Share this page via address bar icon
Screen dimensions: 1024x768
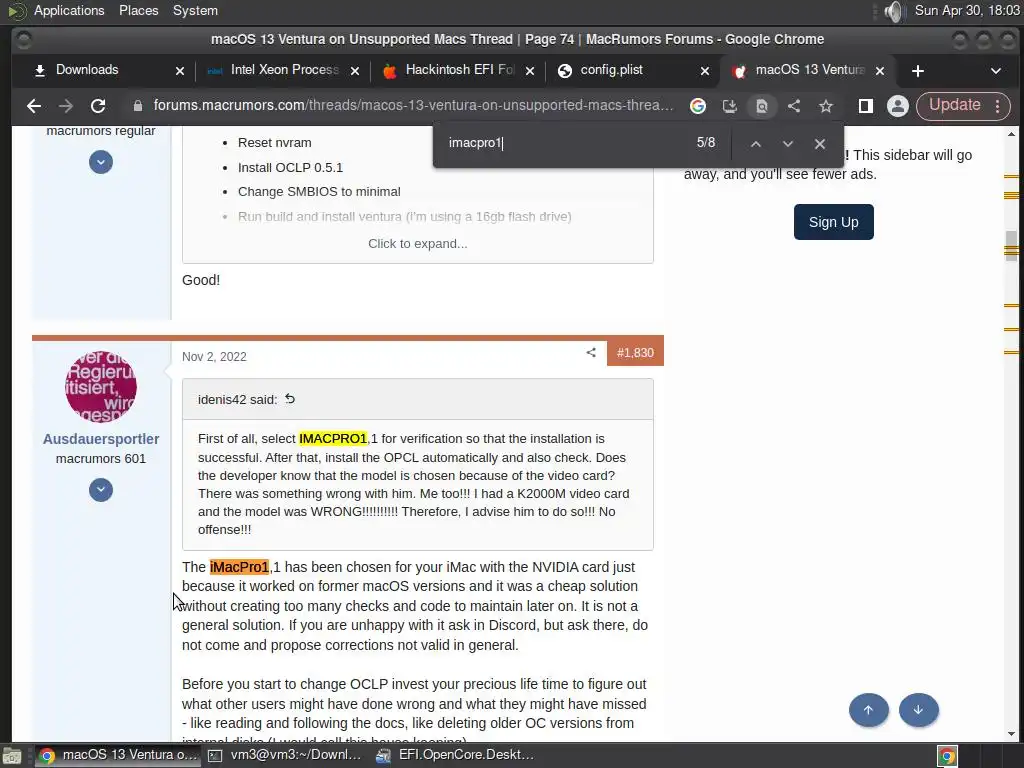(x=794, y=106)
